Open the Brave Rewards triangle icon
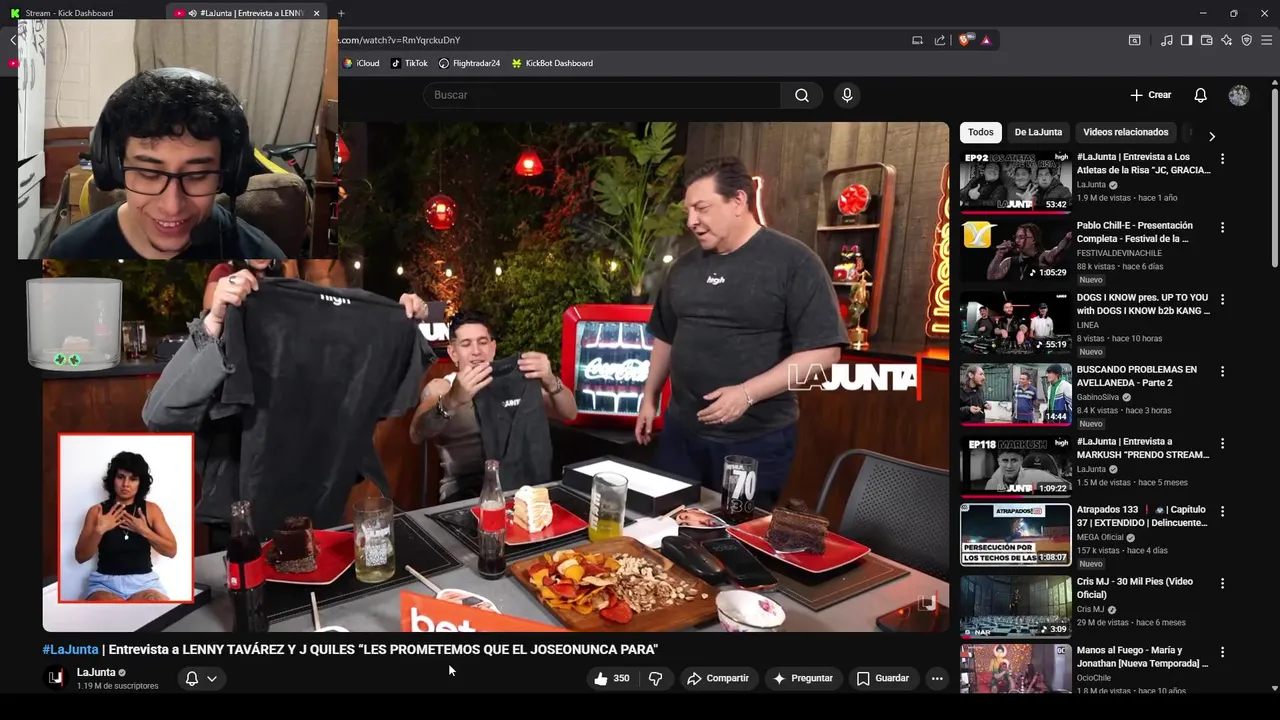The width and height of the screenshot is (1280, 720). [x=986, y=40]
